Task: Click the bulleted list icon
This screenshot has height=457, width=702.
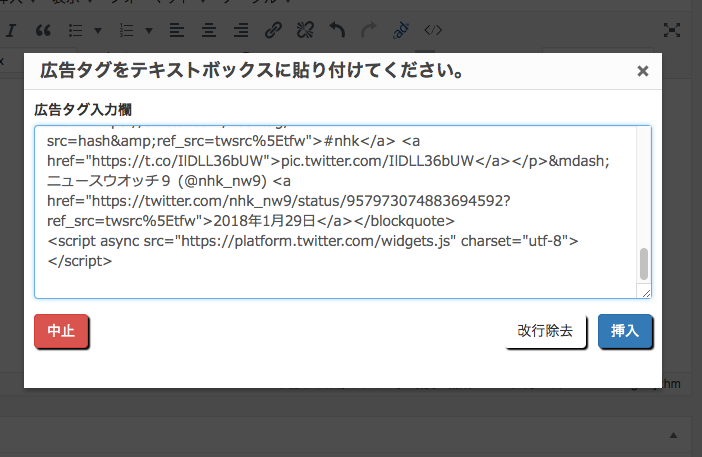Action: (76, 30)
